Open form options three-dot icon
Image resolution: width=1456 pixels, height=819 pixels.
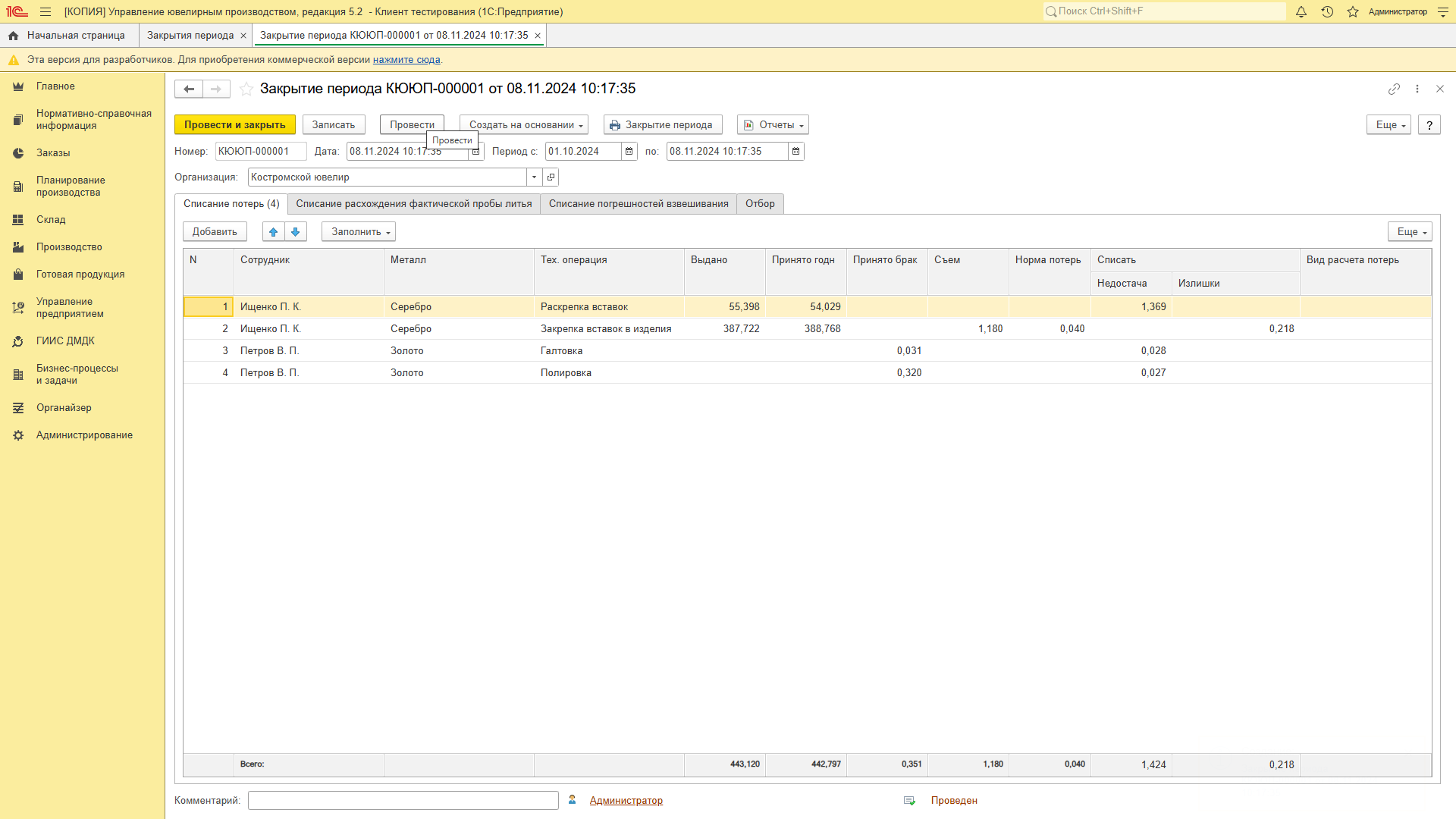[1417, 89]
